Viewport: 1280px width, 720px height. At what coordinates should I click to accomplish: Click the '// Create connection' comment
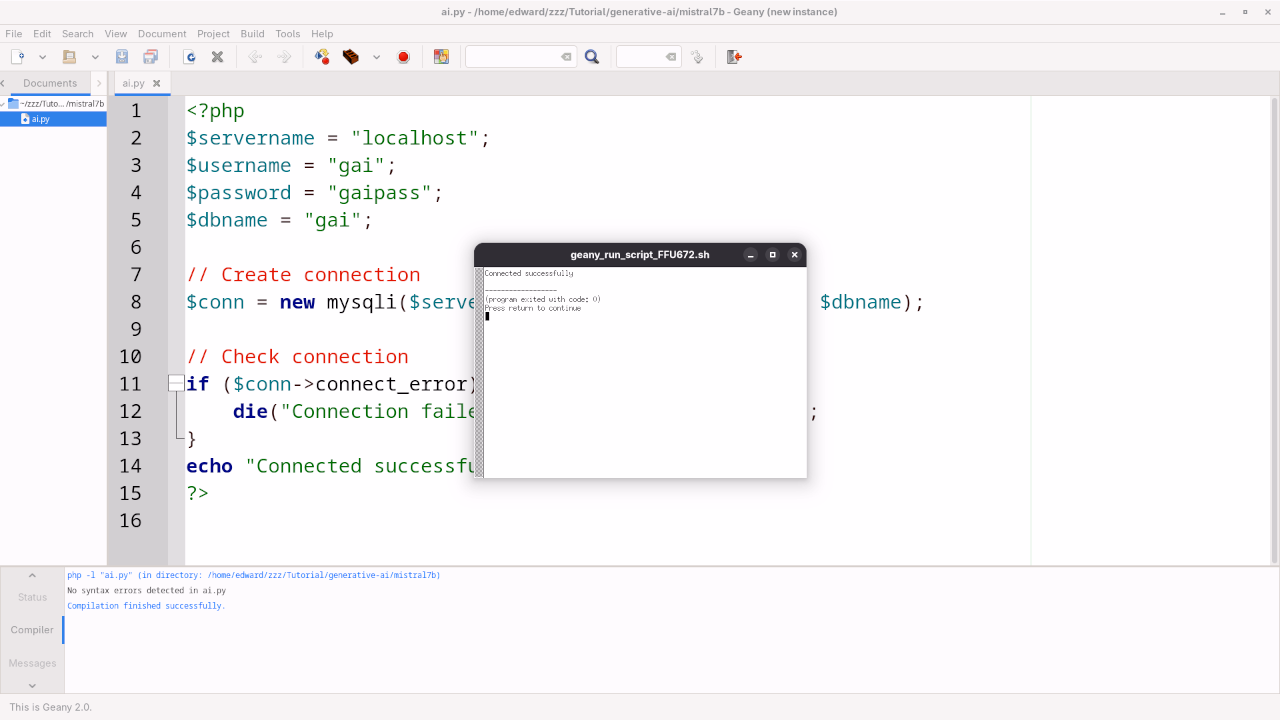[x=303, y=274]
